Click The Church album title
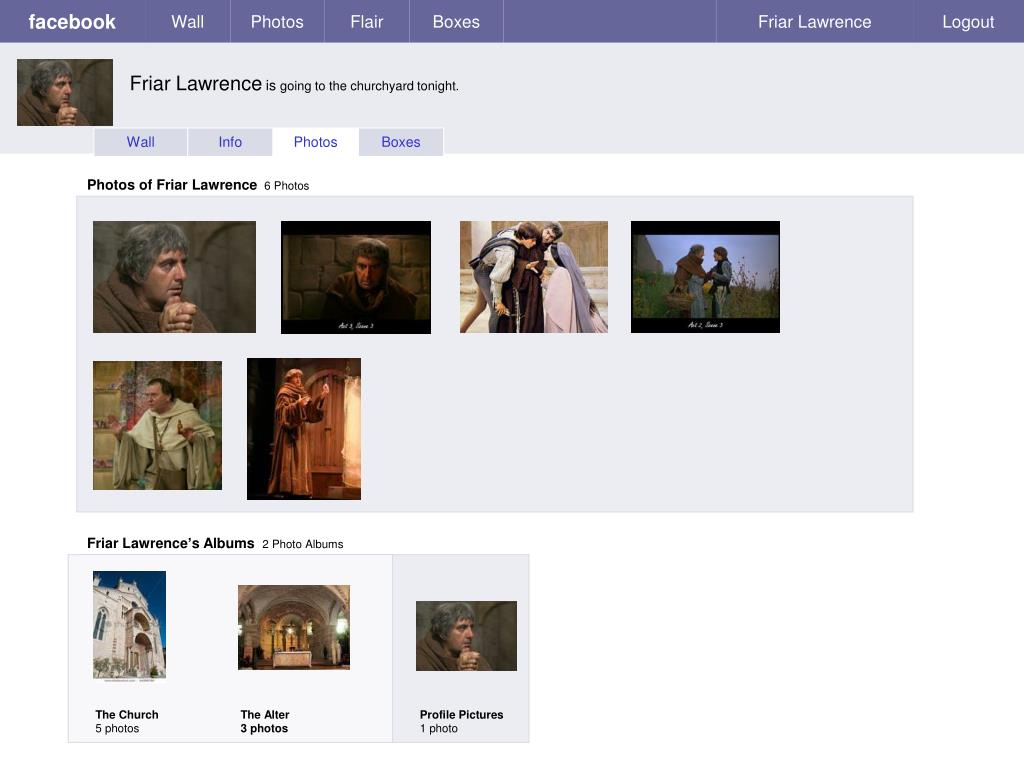This screenshot has width=1024, height=768. pos(127,714)
